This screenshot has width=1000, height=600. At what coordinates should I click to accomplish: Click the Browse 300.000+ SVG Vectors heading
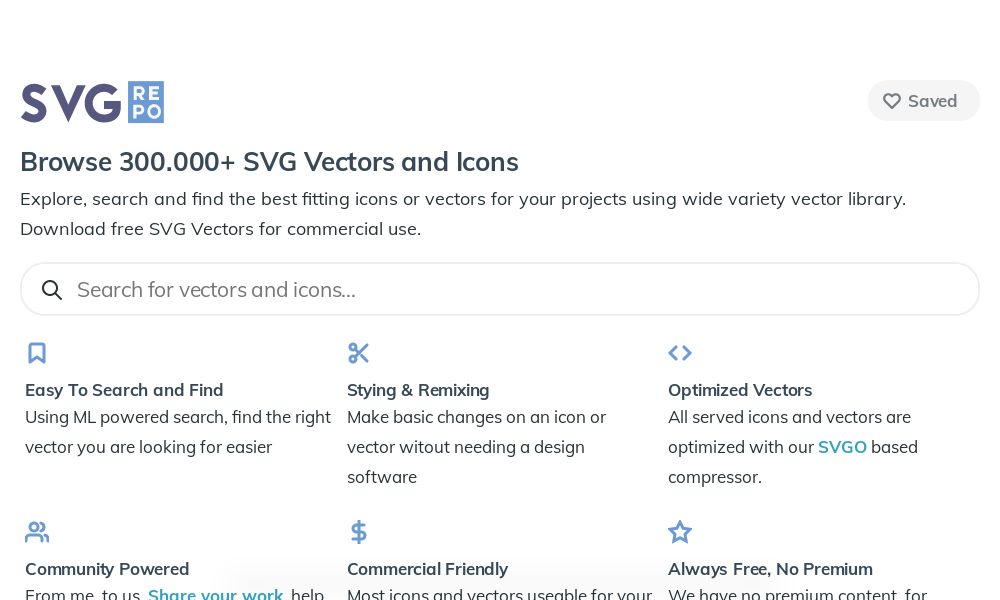pyautogui.click(x=269, y=161)
